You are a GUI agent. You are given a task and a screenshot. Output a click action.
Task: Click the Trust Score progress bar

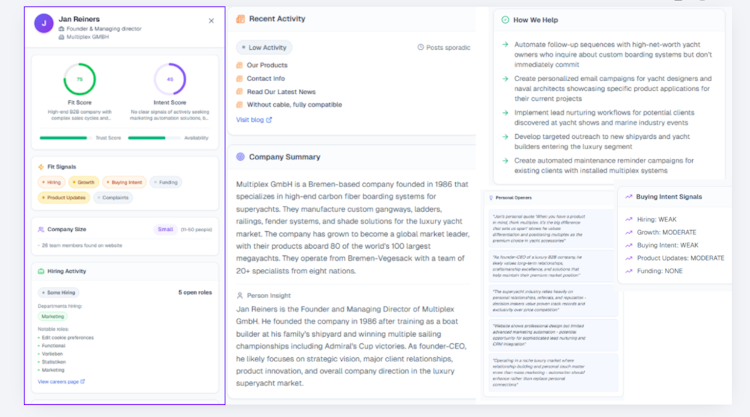[63, 138]
